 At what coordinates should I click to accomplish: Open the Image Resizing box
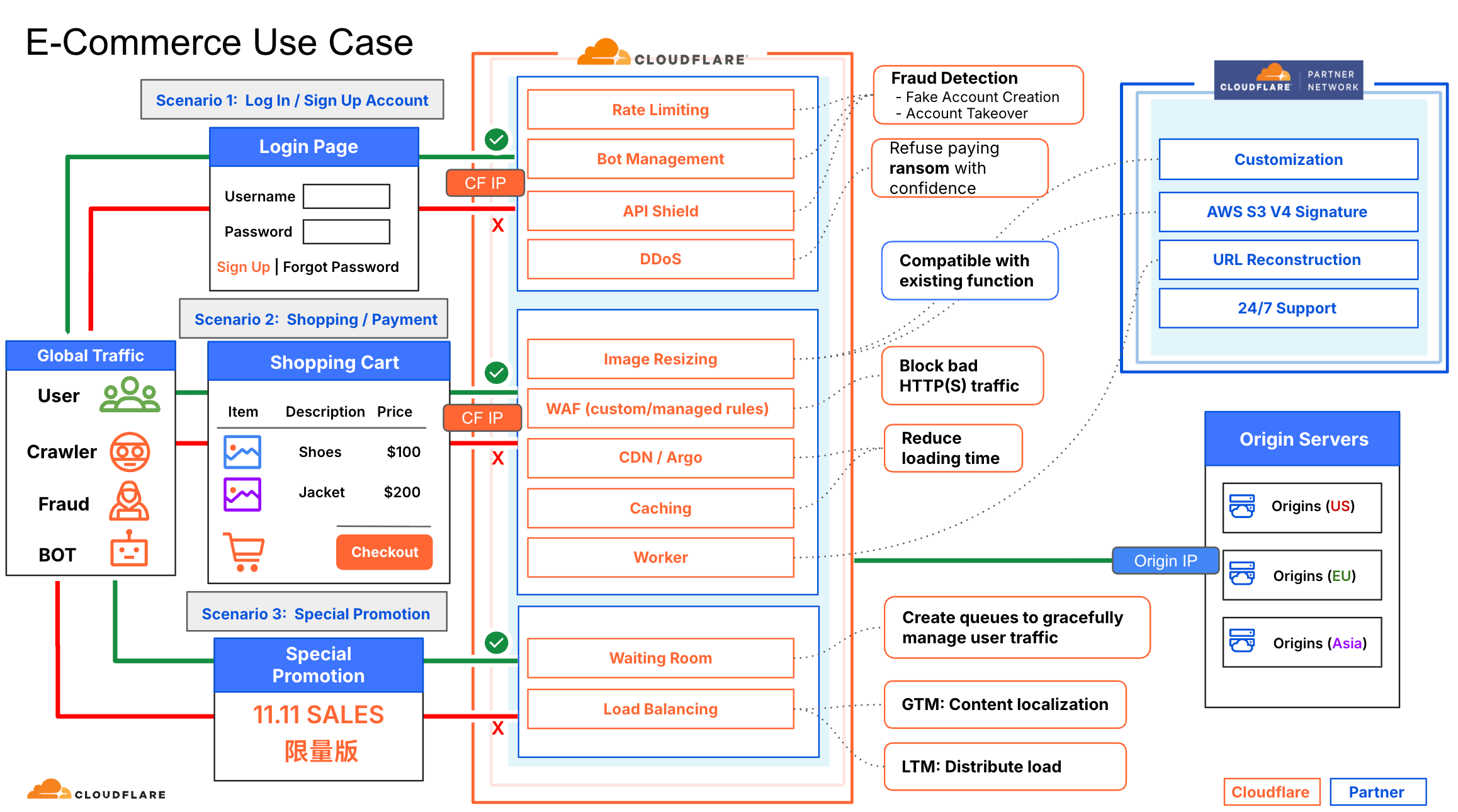[660, 359]
